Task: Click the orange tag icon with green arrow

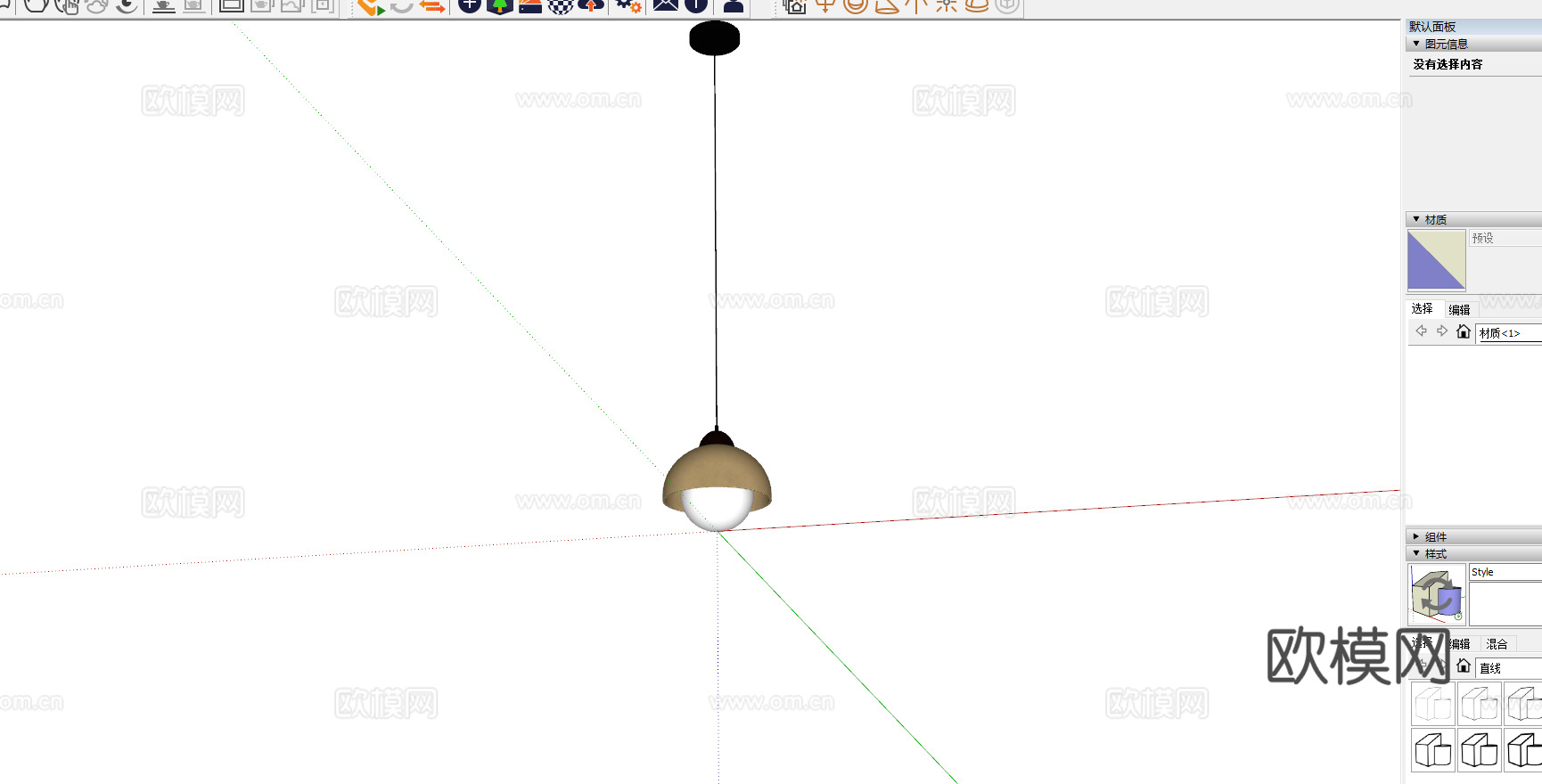Action: click(371, 6)
